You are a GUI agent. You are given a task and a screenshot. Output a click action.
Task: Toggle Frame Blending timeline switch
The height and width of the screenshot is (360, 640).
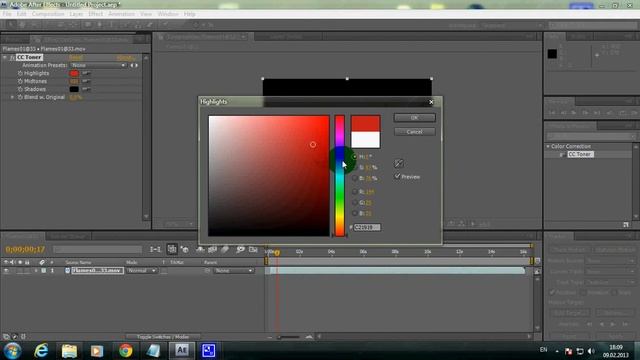pyautogui.click(x=213, y=249)
